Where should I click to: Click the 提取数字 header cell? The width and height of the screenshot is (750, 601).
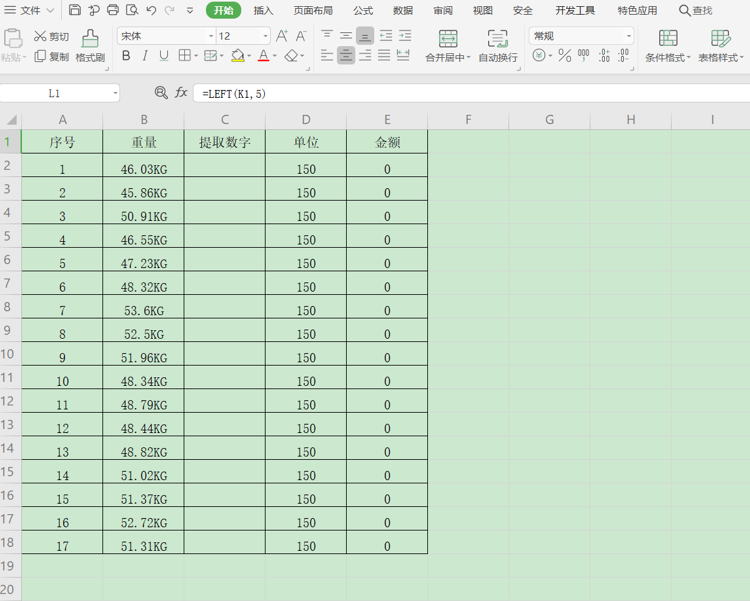tap(225, 142)
